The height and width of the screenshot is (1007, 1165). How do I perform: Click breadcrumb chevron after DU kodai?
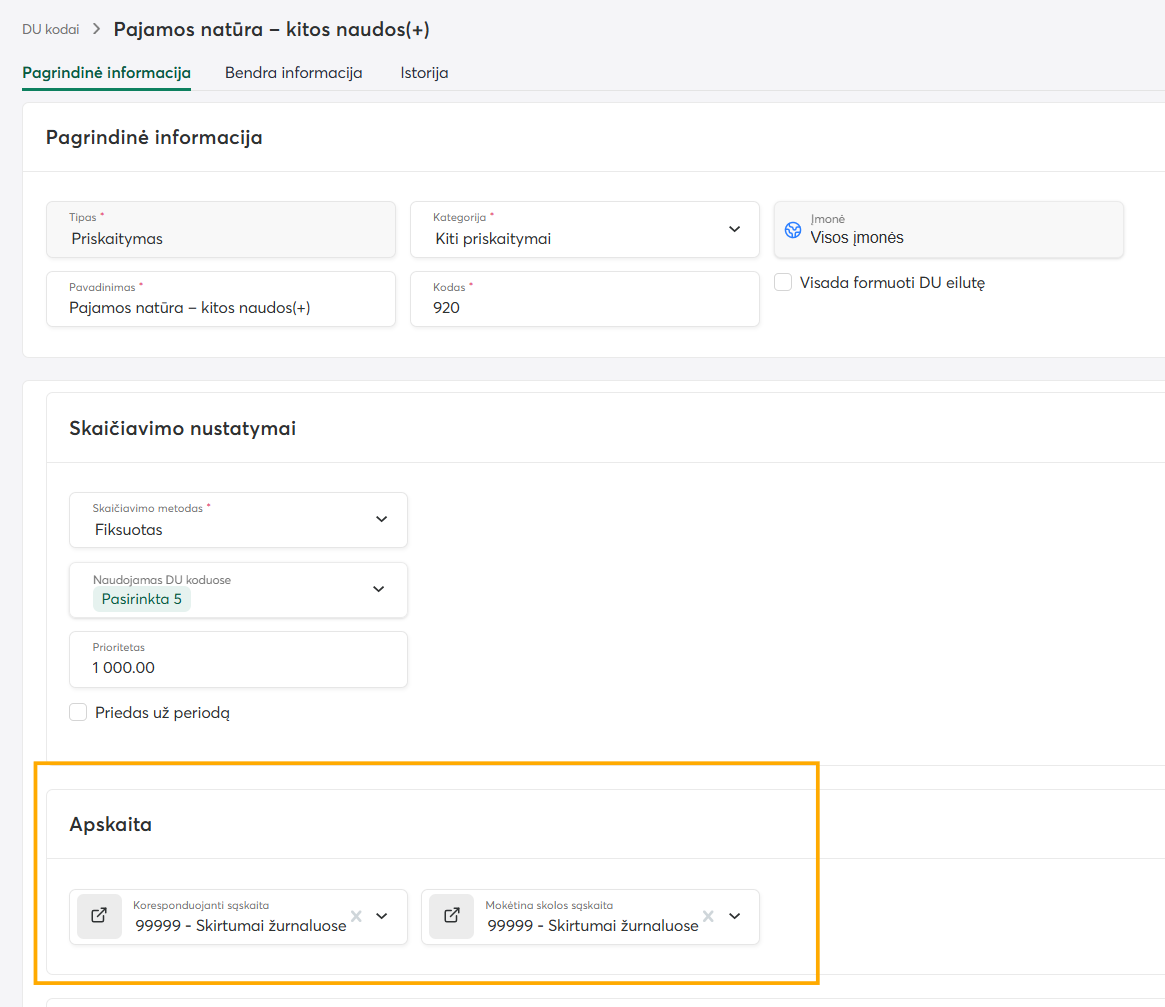click(97, 29)
